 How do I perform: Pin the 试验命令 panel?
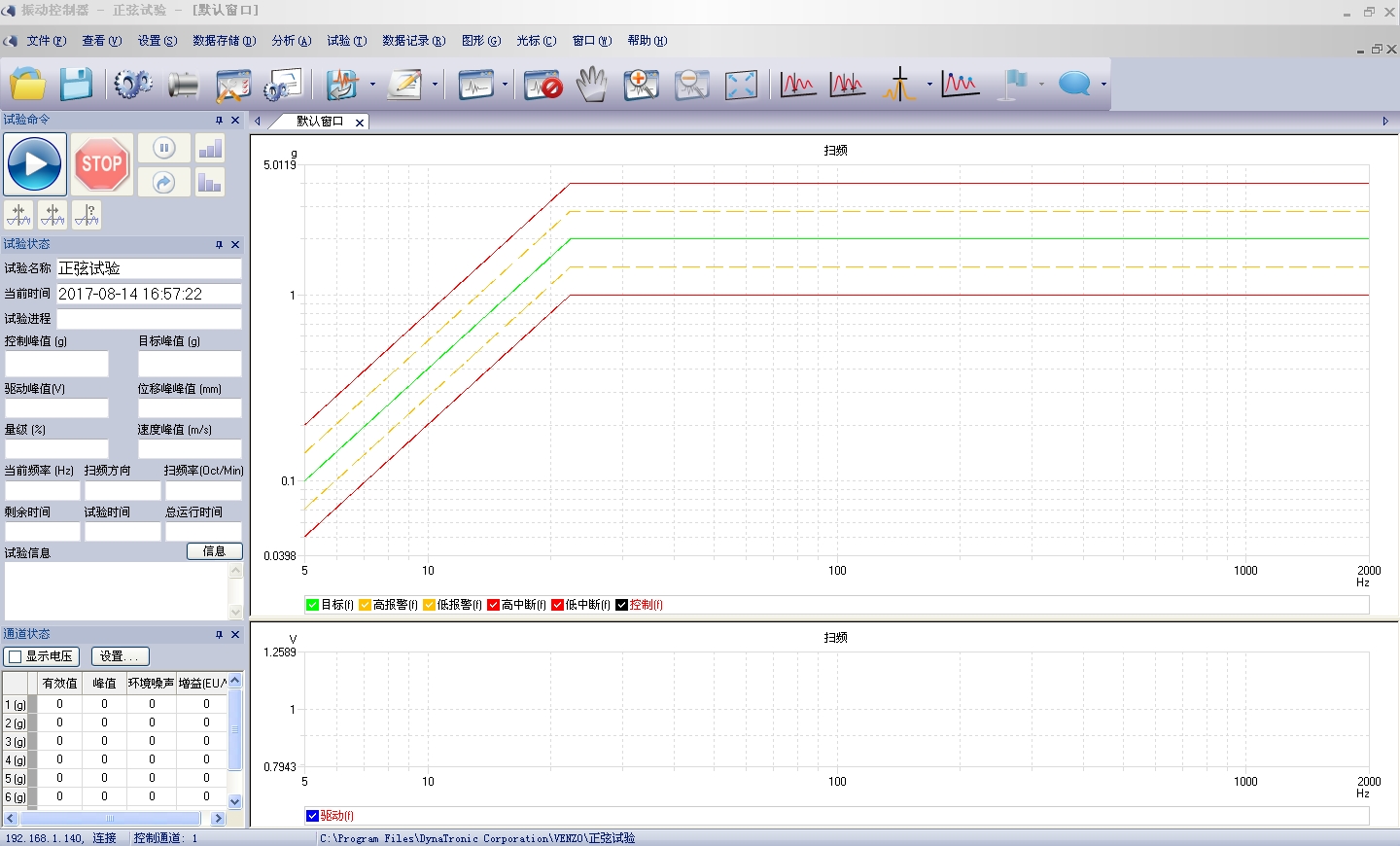click(219, 121)
